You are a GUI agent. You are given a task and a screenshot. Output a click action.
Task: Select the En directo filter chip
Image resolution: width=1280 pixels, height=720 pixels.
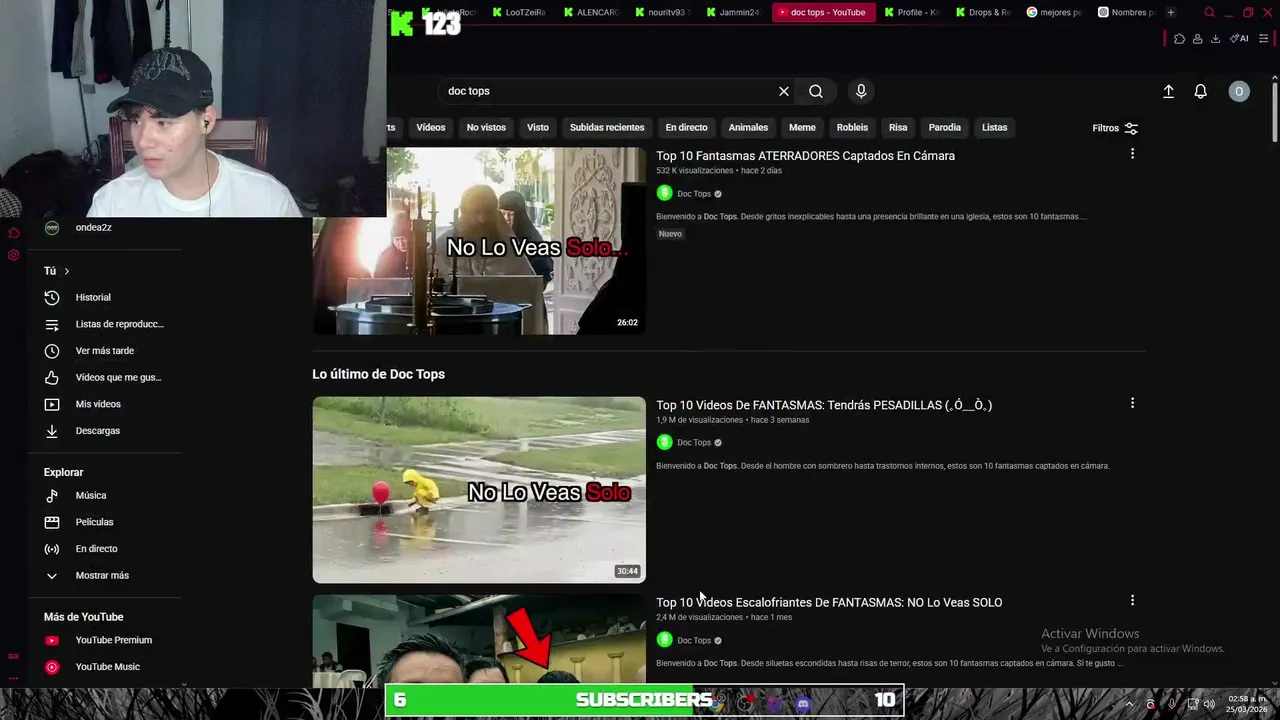point(686,127)
